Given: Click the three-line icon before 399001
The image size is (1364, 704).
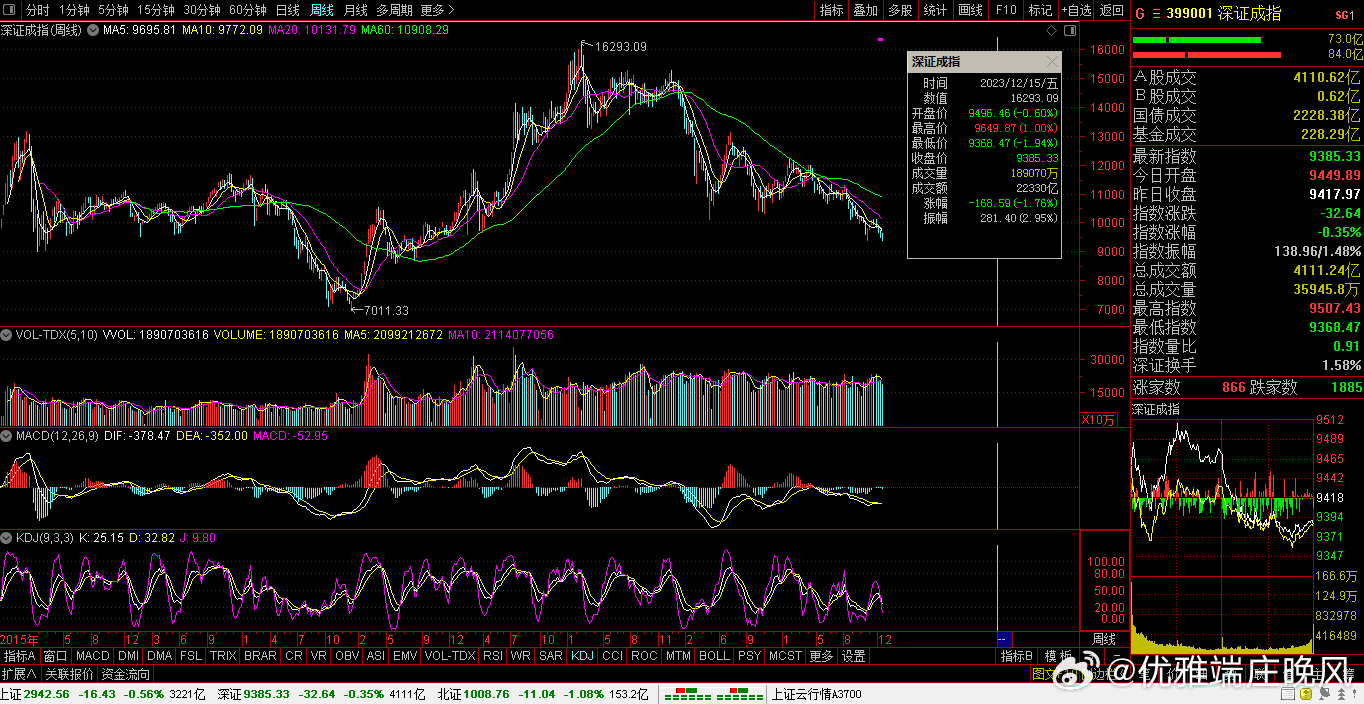Looking at the screenshot, I should click(x=1156, y=14).
